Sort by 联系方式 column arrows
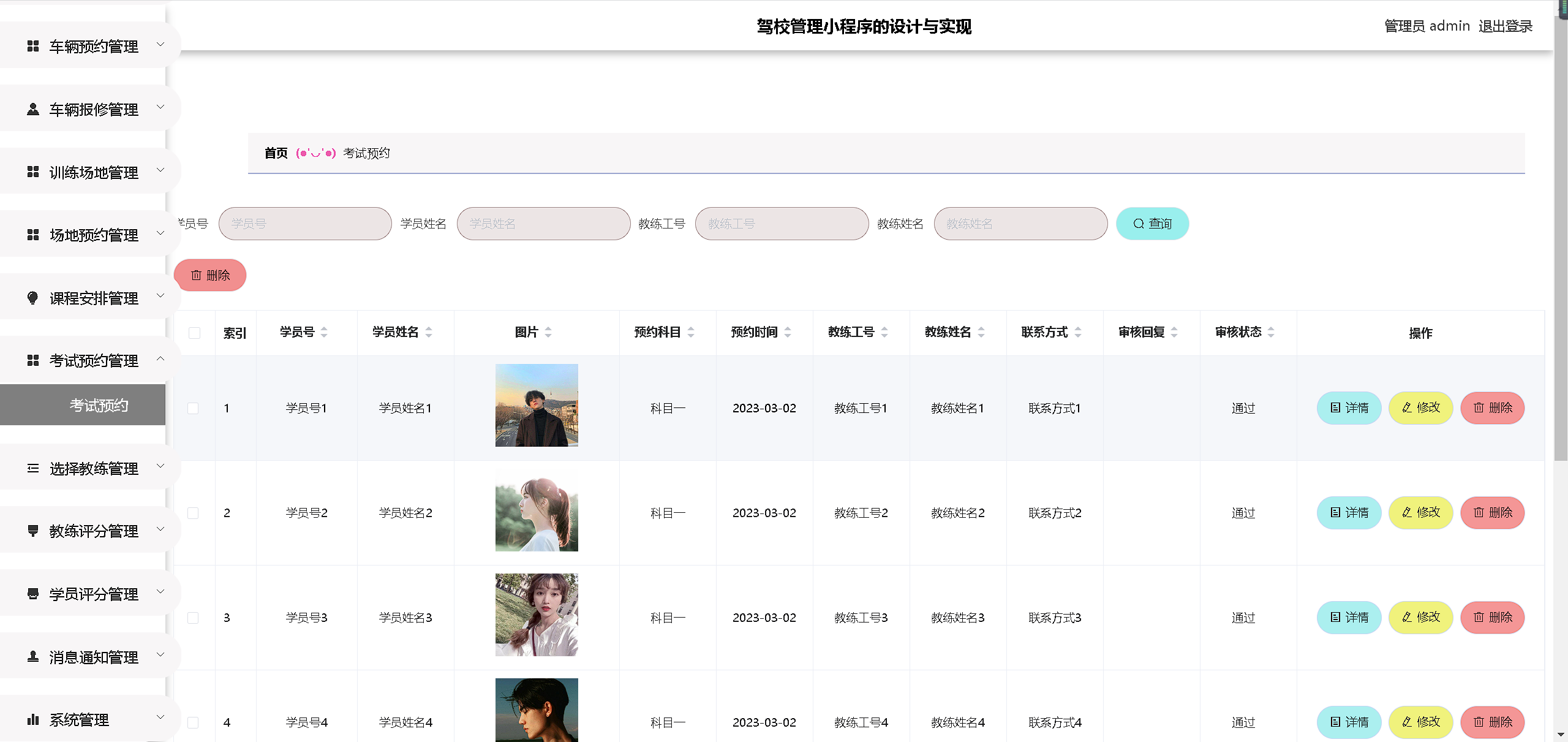This screenshot has width=1568, height=742. (x=1078, y=332)
